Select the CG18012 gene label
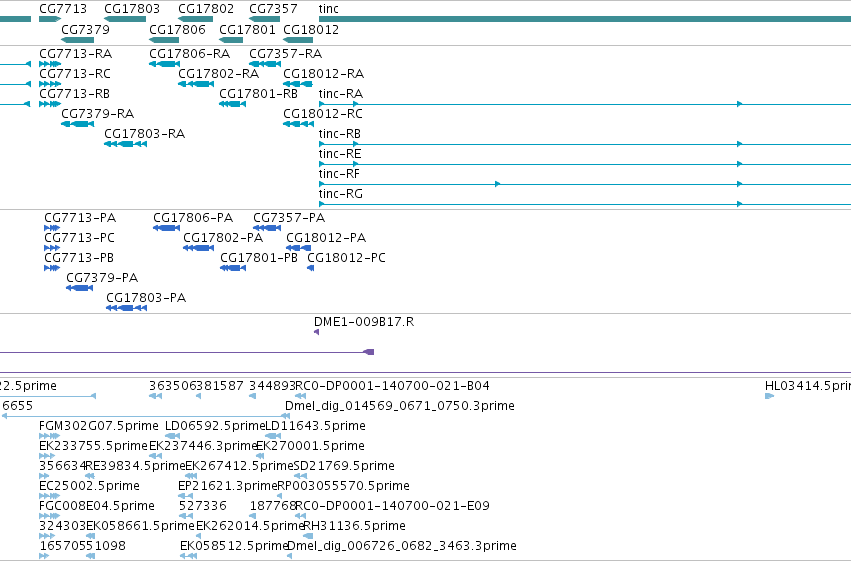Image resolution: width=851 pixels, height=561 pixels. point(311,29)
